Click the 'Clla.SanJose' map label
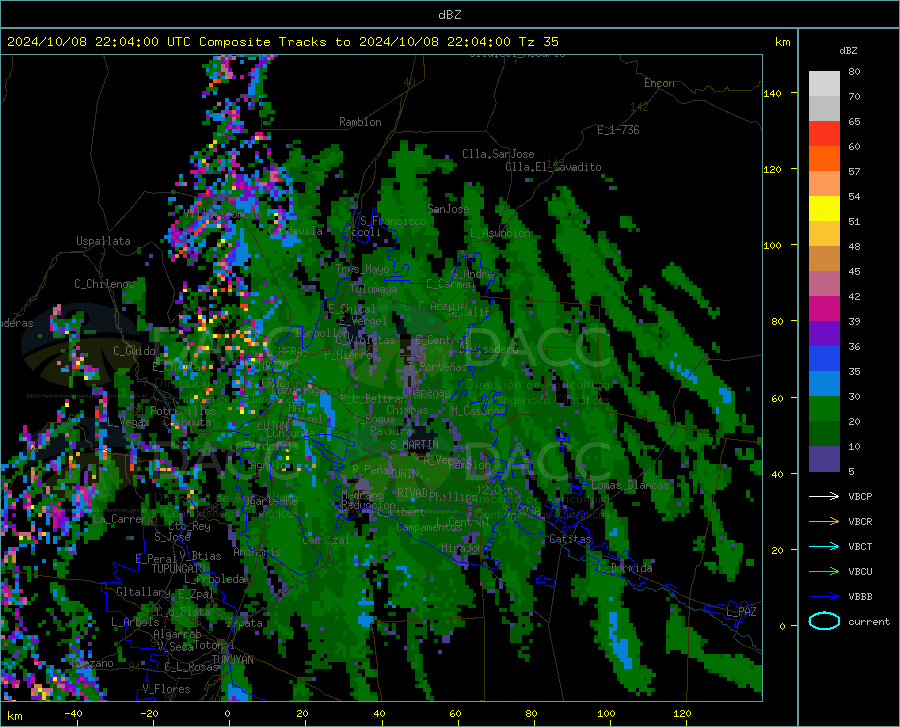The height and width of the screenshot is (727, 900). pos(498,154)
